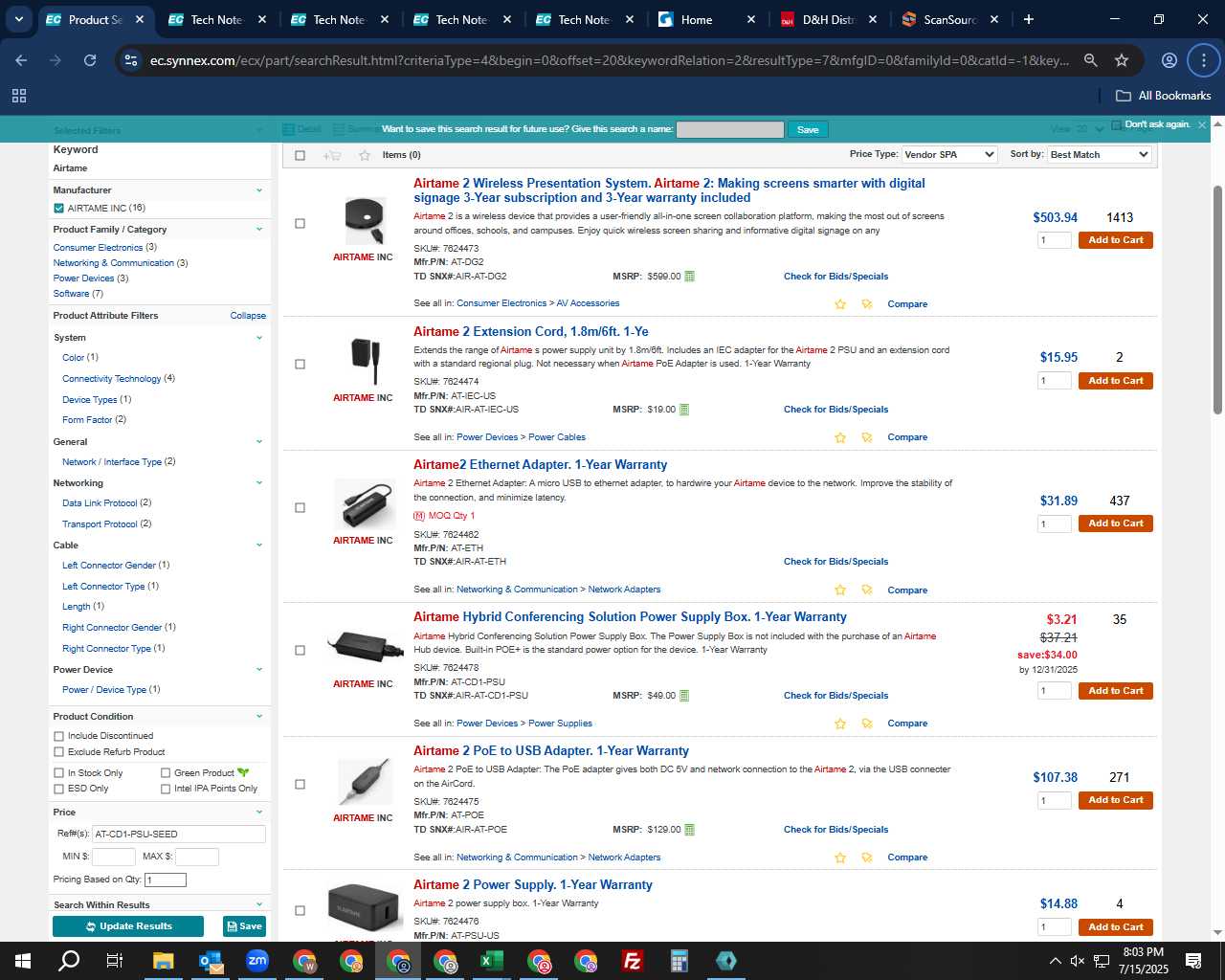Screen dimensions: 1225x980
Task: Open the Price Type dropdown
Action: click(949, 154)
